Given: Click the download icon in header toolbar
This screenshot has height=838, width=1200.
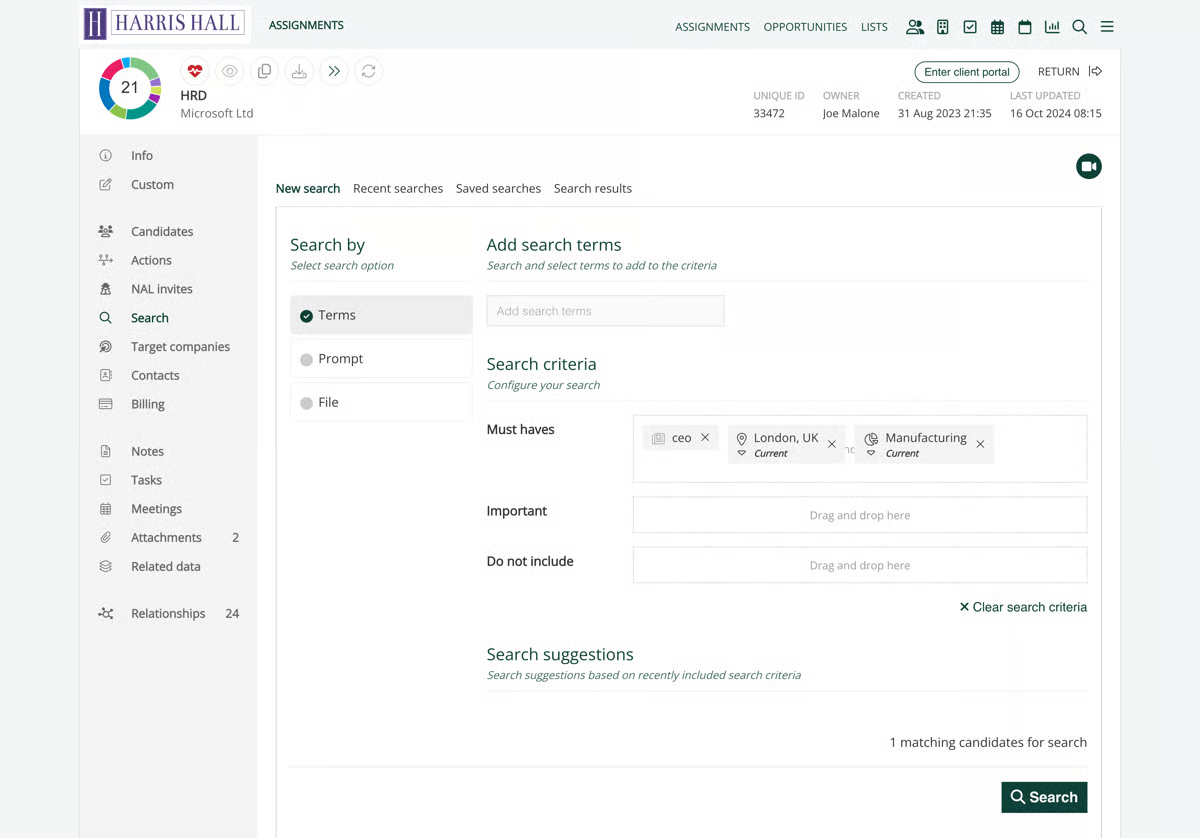Looking at the screenshot, I should 299,71.
